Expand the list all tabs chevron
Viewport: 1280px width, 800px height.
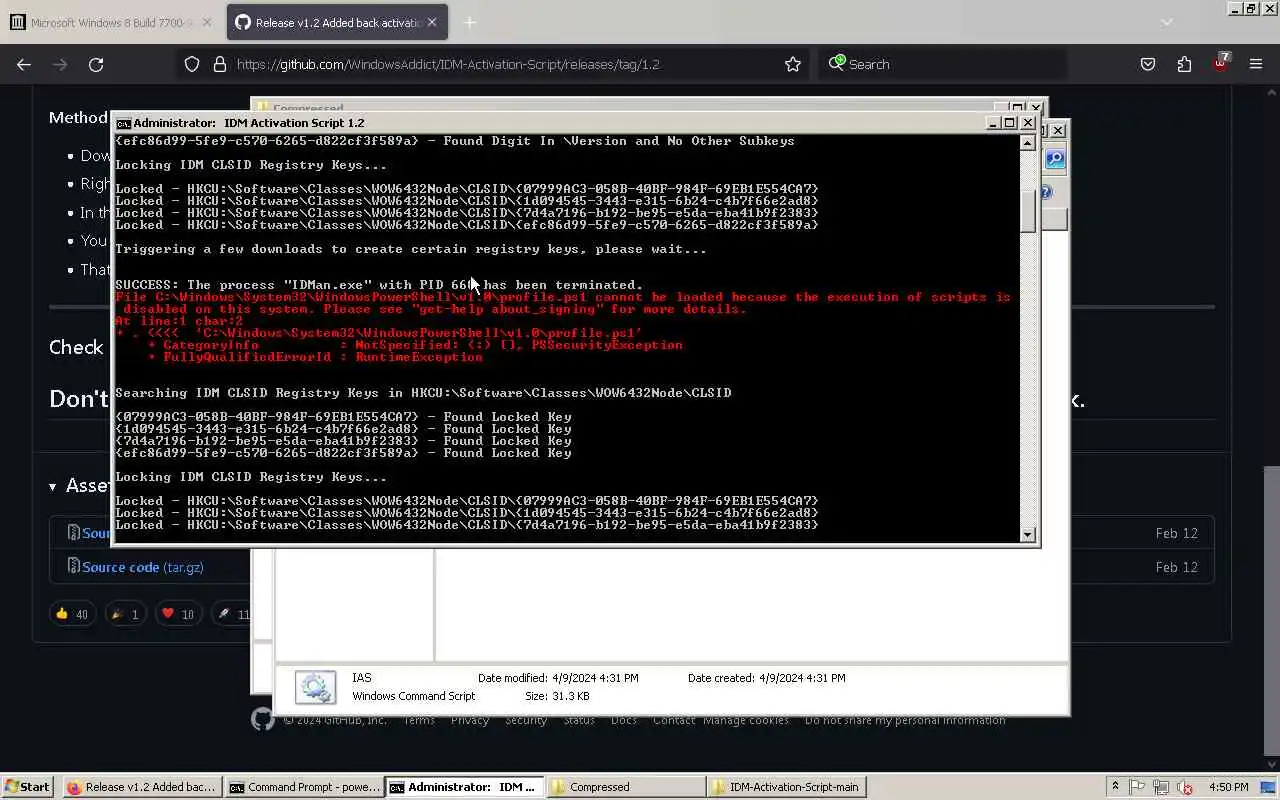(1166, 22)
